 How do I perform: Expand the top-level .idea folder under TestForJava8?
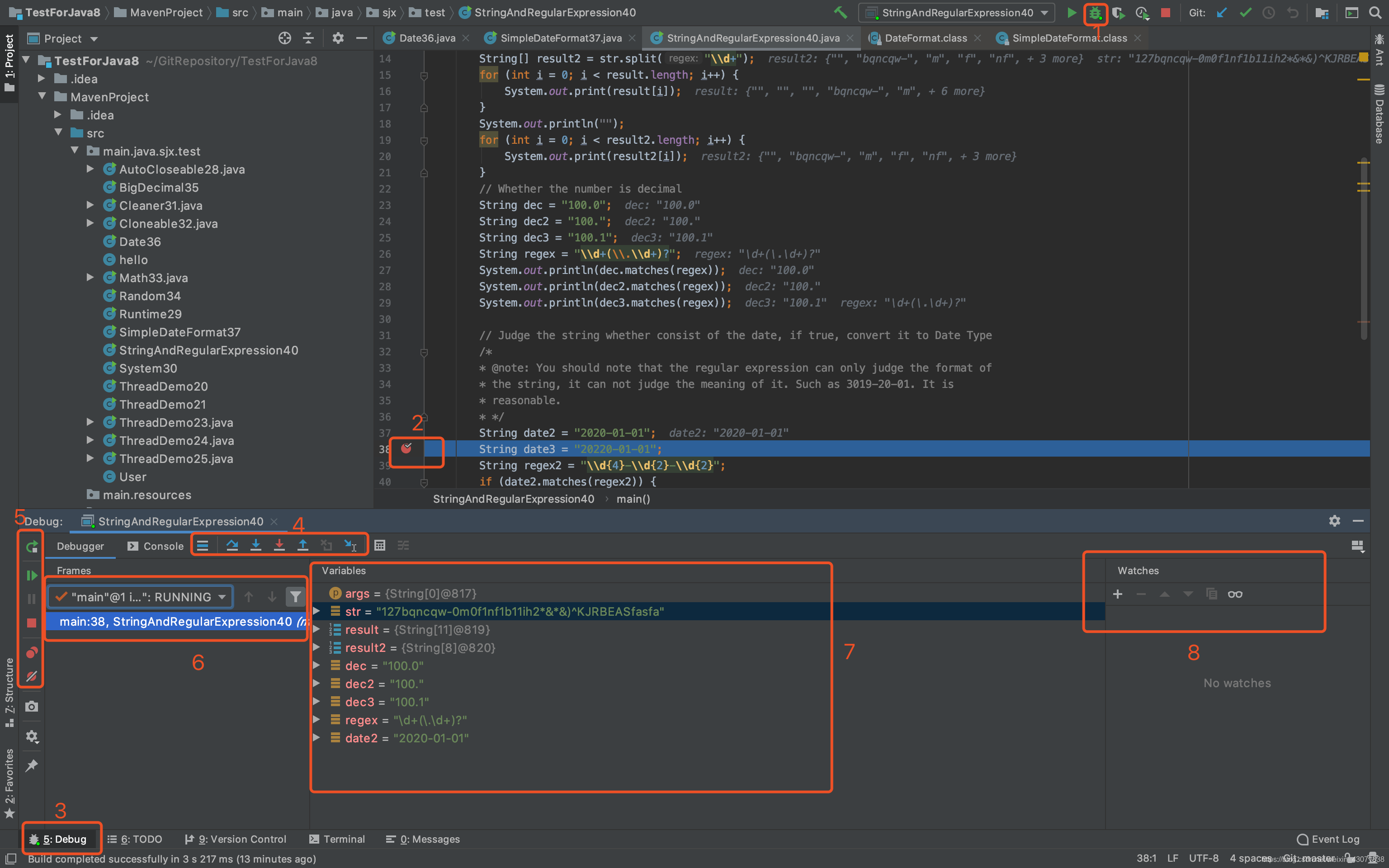click(41, 78)
